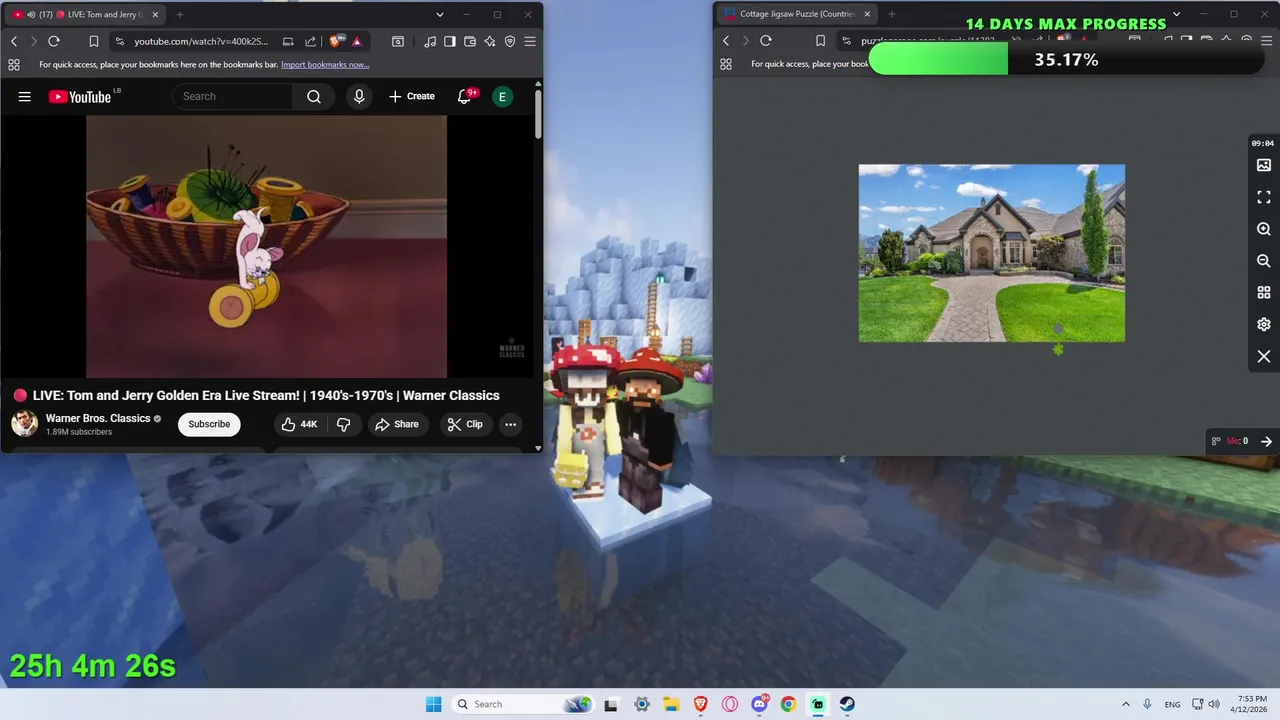Select the LIVE: Tom and Jerry tab

[85, 14]
